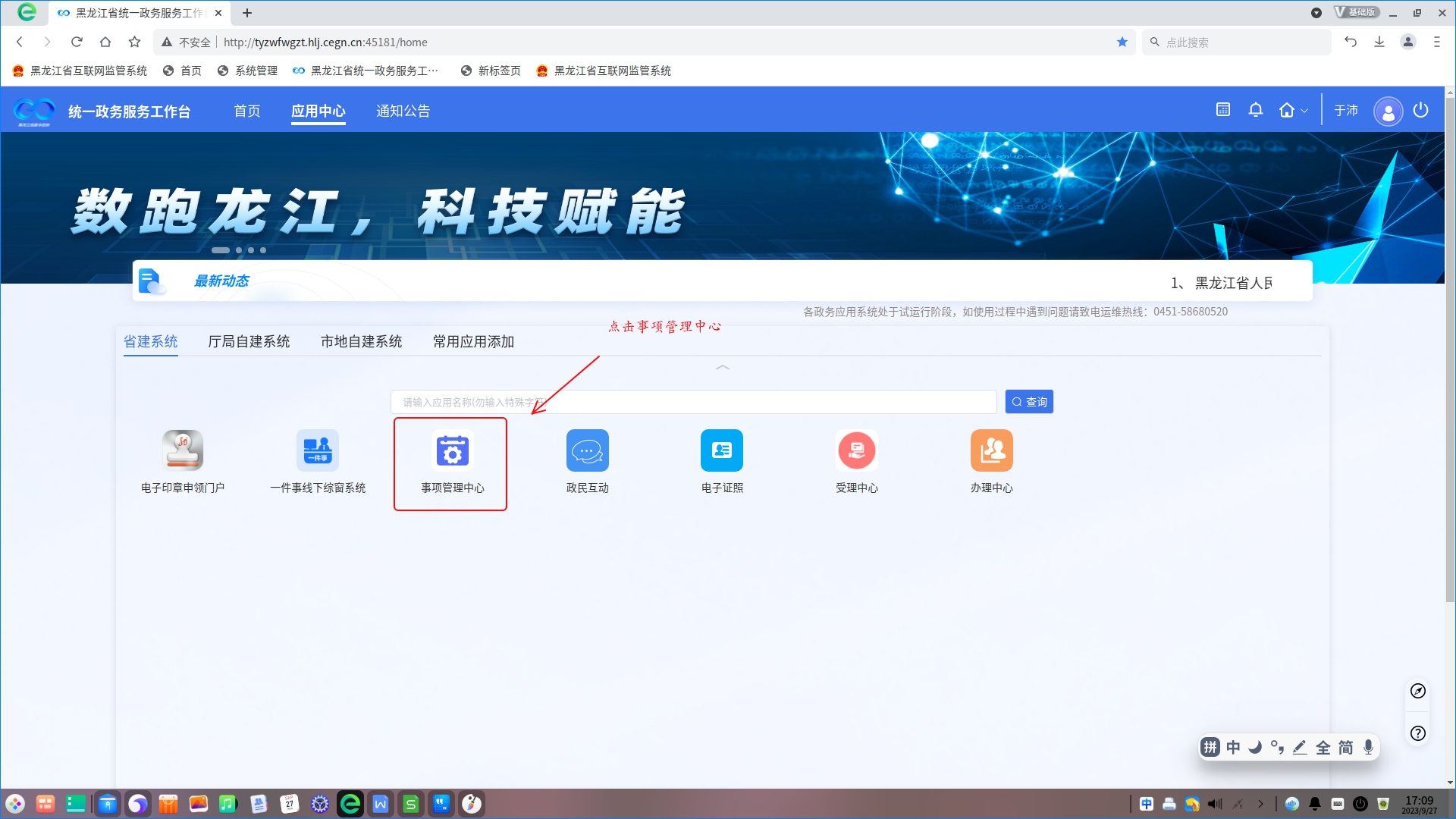Screen dimensions: 1456x819
Task: Open the 电子印章申领门户 app icon
Action: click(x=183, y=451)
